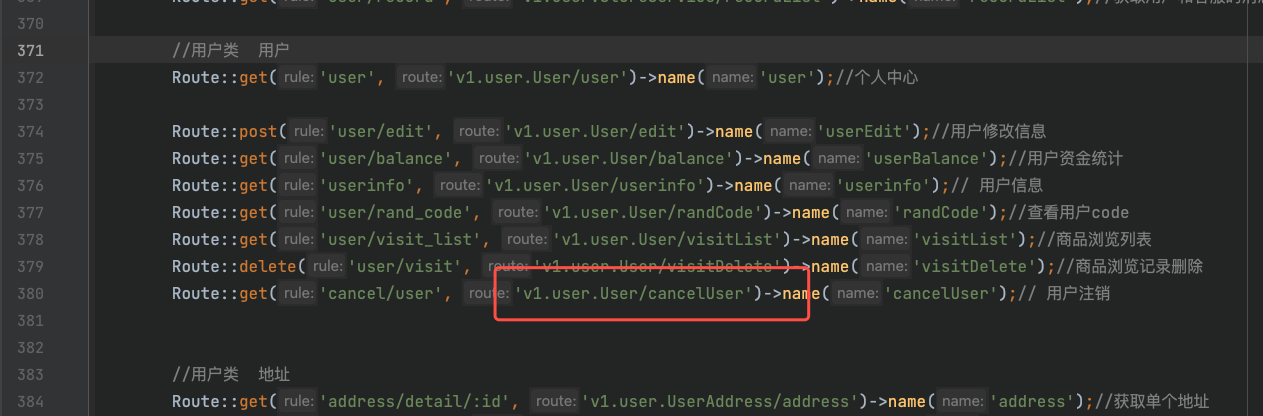The width and height of the screenshot is (1263, 416).
Task: Click the 'cancel/user' rule string
Action: [385, 293]
